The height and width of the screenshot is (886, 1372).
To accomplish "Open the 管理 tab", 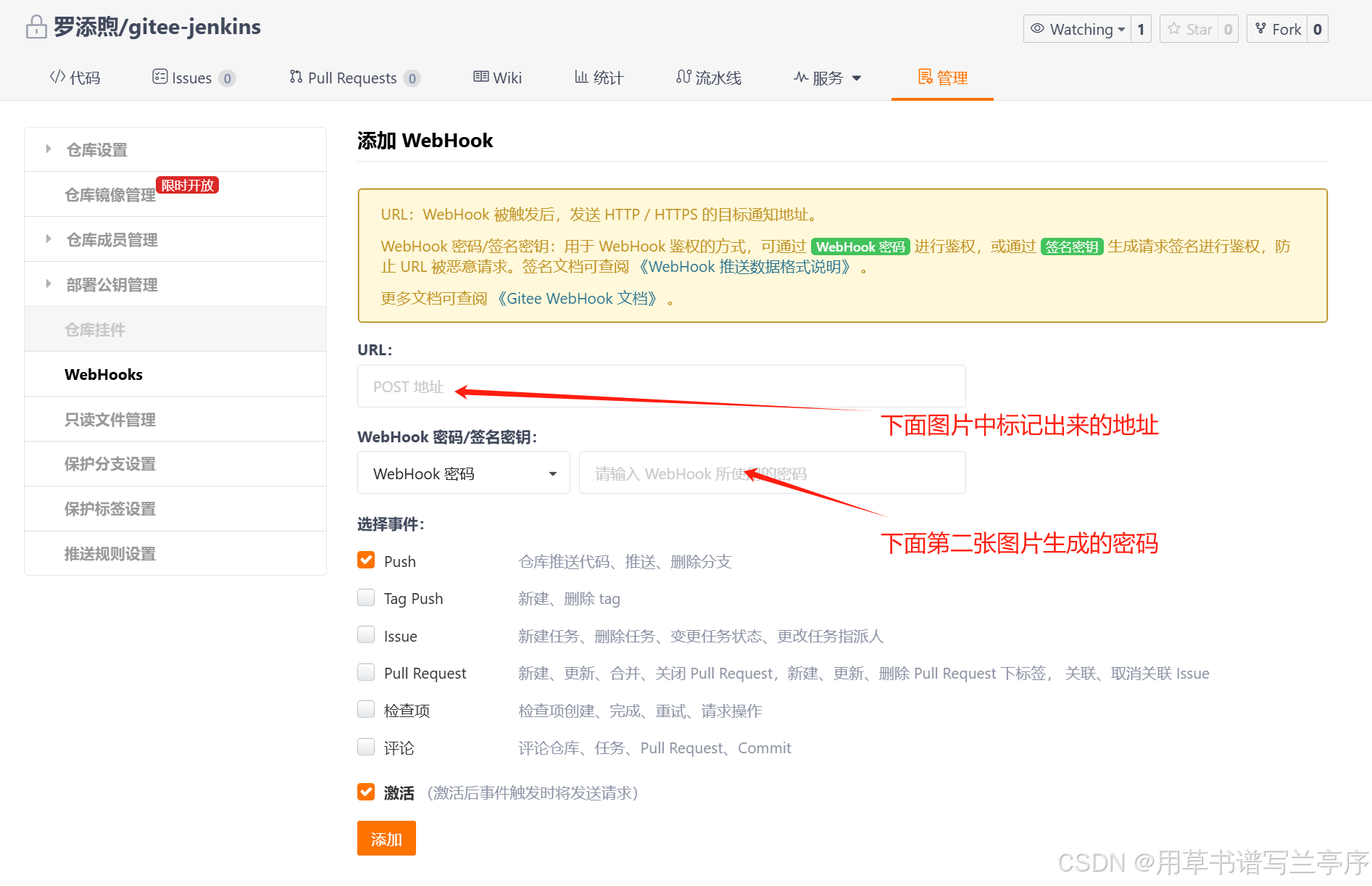I will 942,78.
